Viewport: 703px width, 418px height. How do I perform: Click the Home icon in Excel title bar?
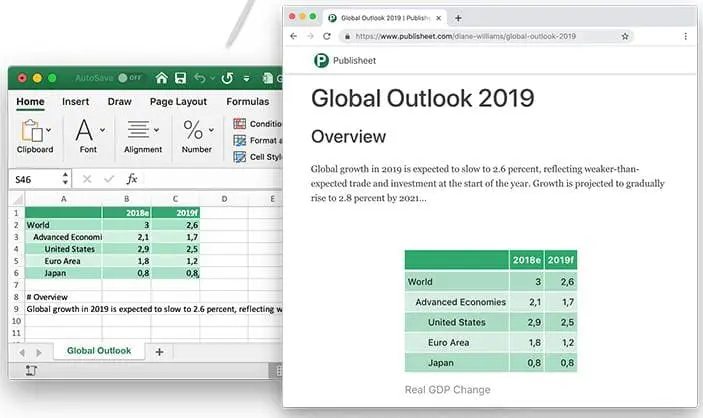(x=161, y=78)
